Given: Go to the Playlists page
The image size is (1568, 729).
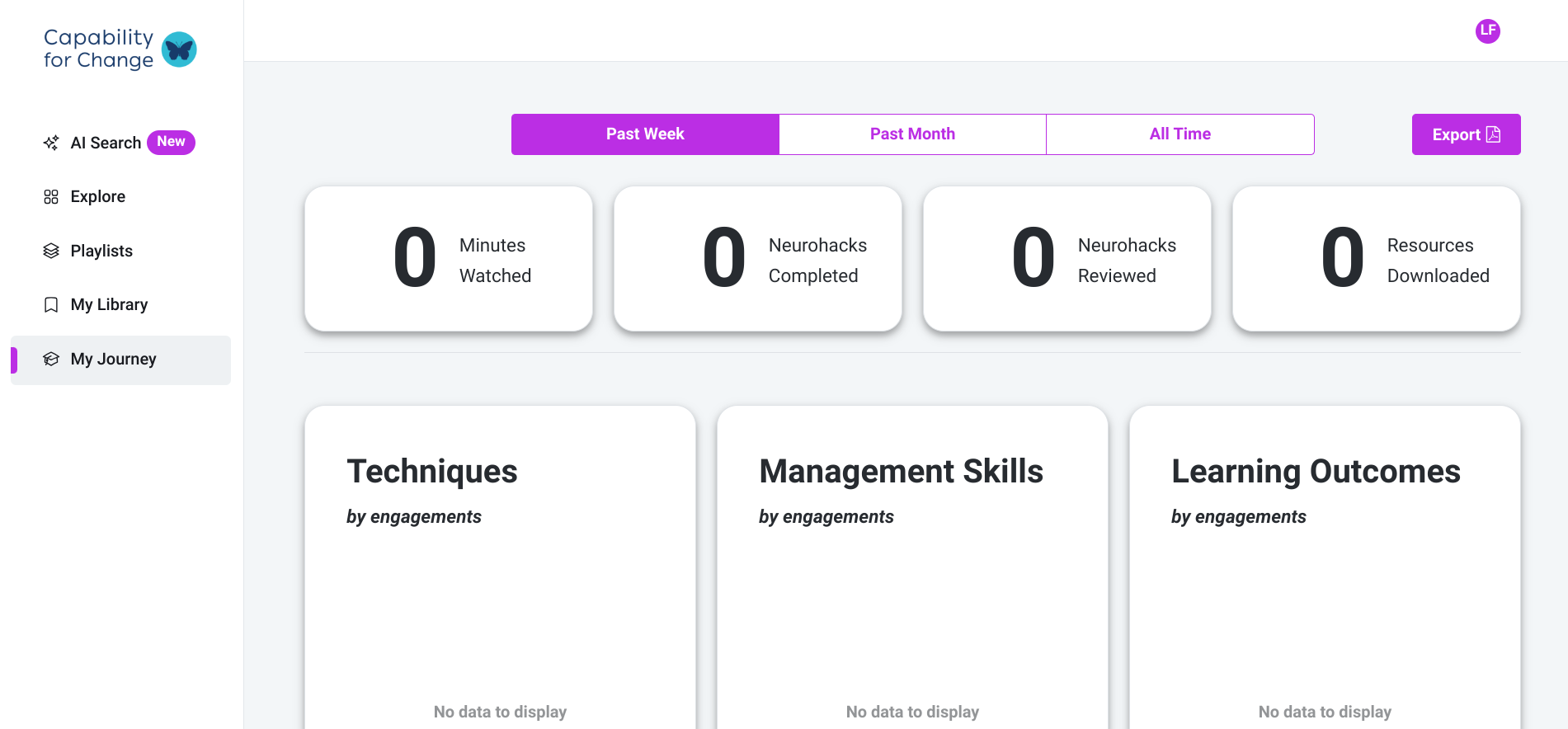Looking at the screenshot, I should coord(101,251).
